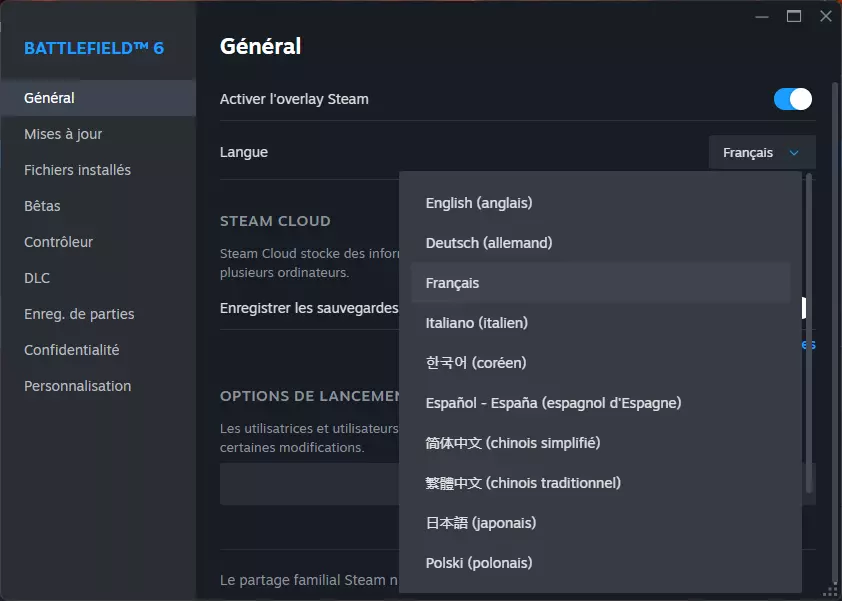Choose Deutsch (allemand) language option
Viewport: 842px width, 601px height.
pyautogui.click(x=489, y=243)
